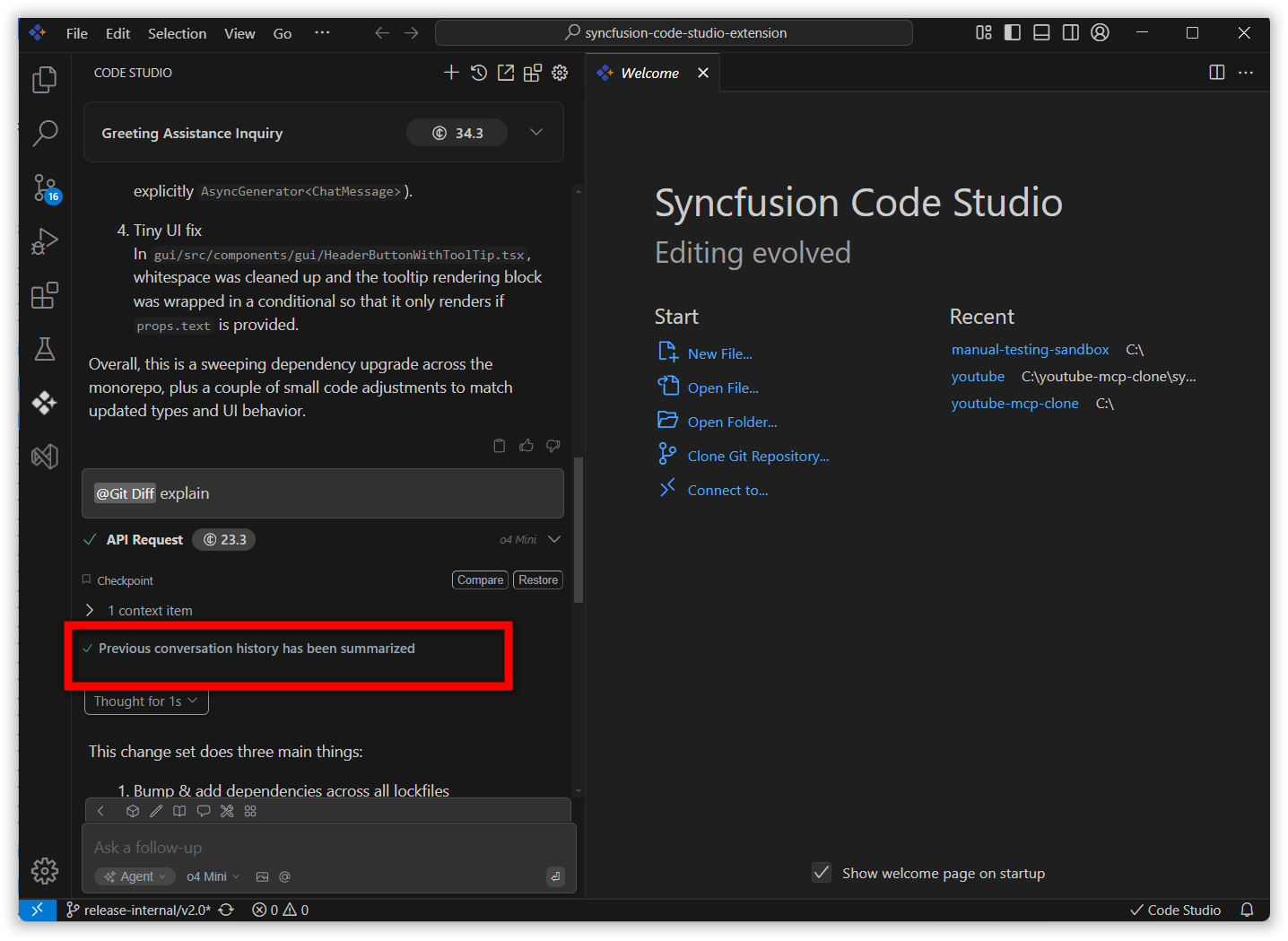This screenshot has height=941, width=1288.
Task: Mark the response with thumbs up
Action: click(527, 446)
